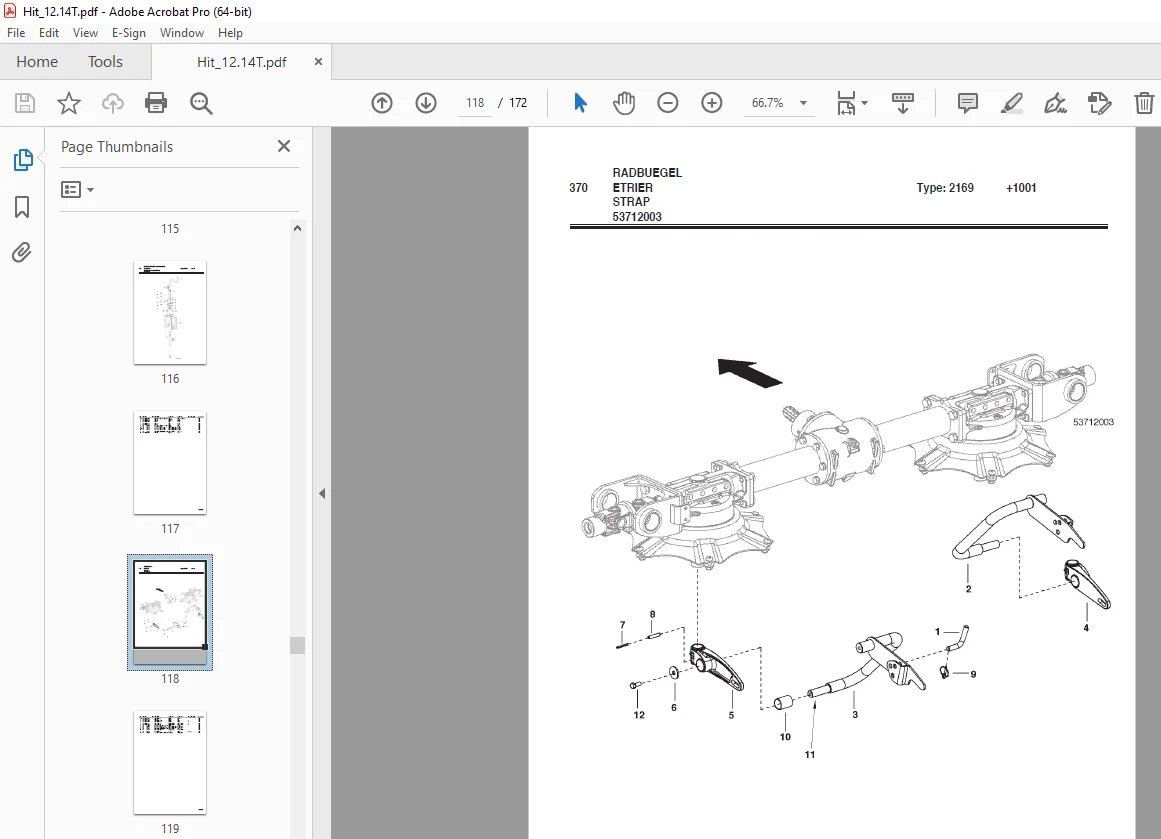Select page 119 thumbnail

click(x=170, y=763)
